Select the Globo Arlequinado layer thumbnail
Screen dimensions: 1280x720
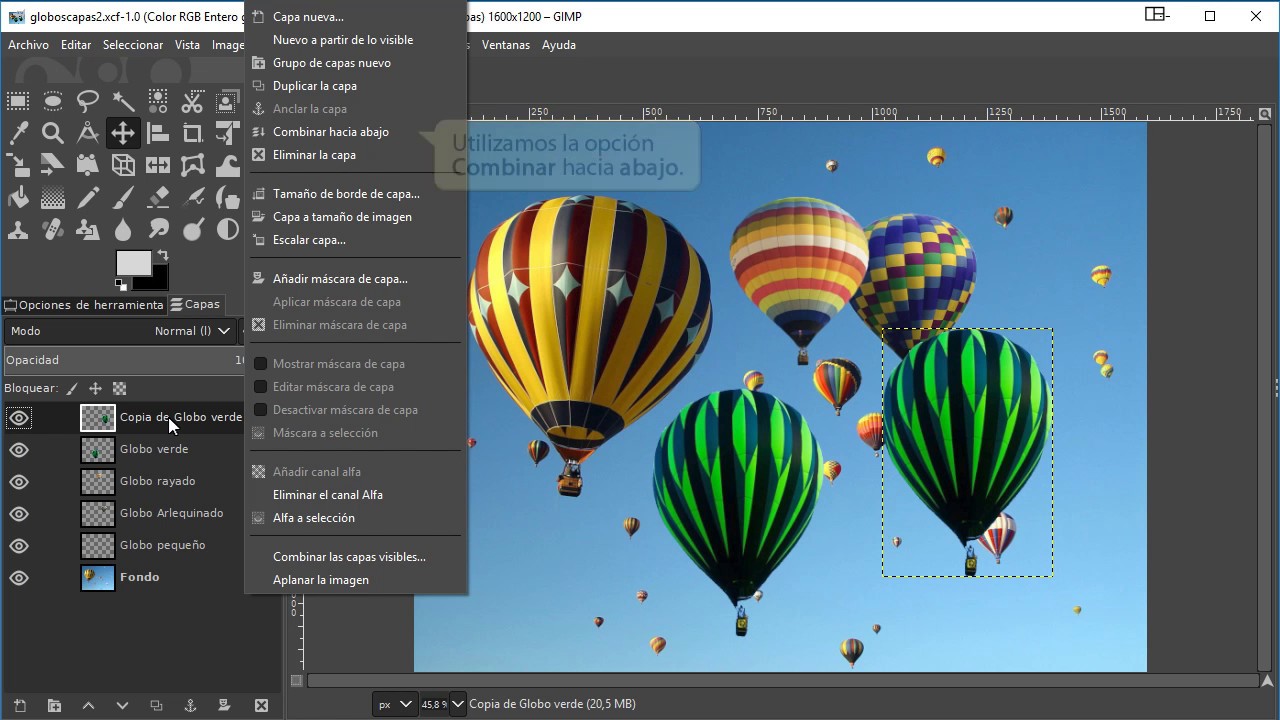[x=98, y=514]
